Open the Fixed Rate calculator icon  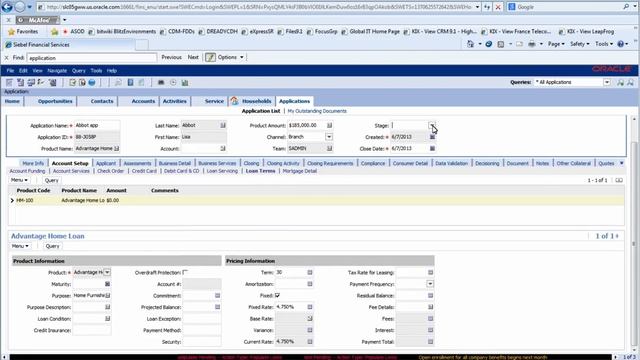tap(310, 307)
